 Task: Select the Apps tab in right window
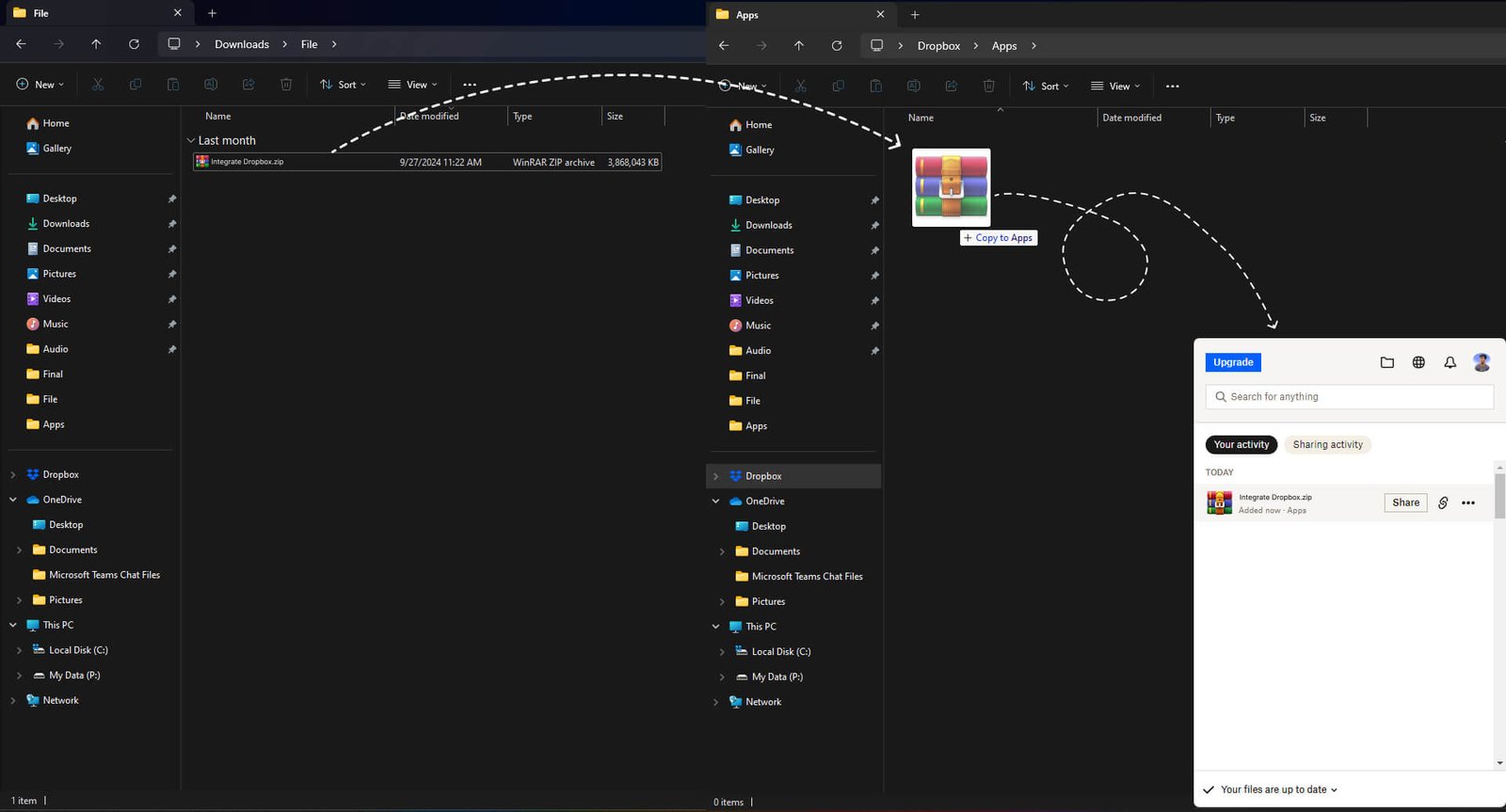801,14
